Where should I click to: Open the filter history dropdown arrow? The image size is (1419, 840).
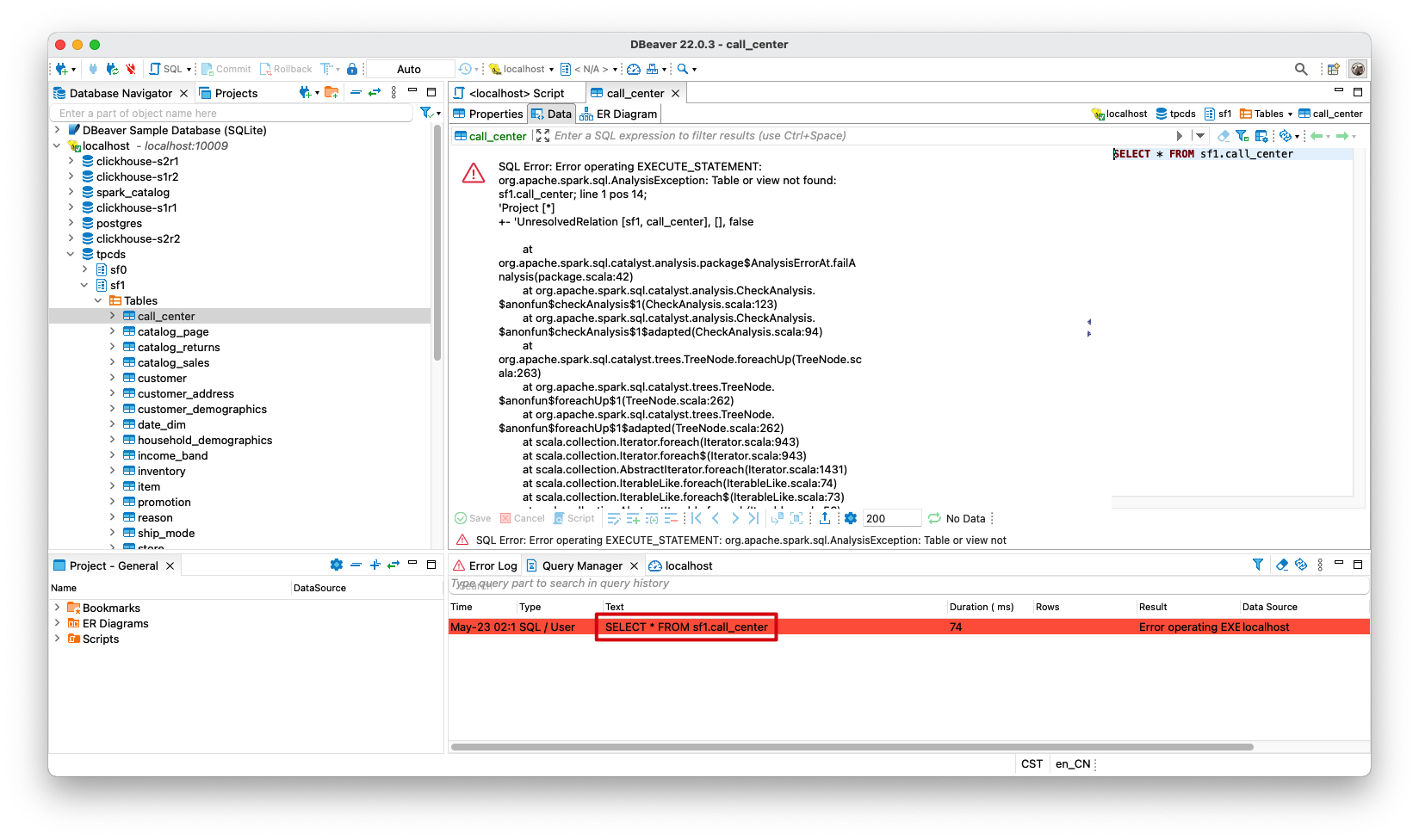click(1200, 136)
